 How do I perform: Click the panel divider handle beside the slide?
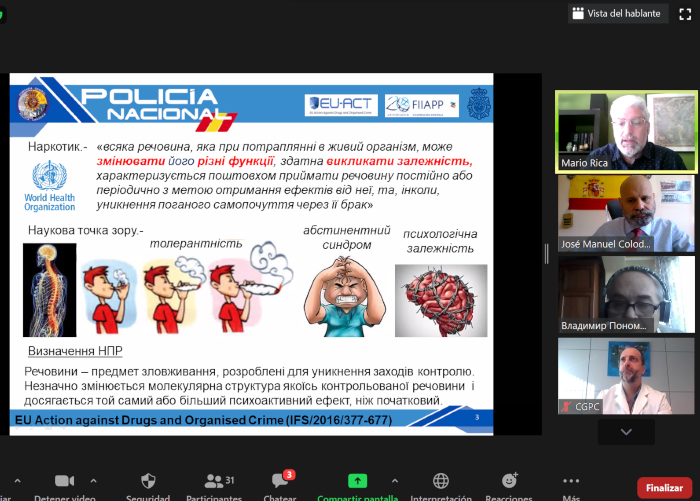click(547, 254)
